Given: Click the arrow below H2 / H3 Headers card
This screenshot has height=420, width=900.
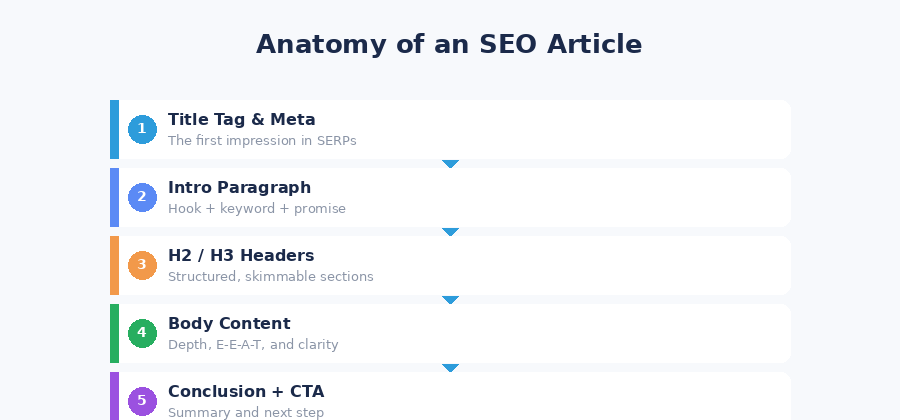Looking at the screenshot, I should point(450,299).
